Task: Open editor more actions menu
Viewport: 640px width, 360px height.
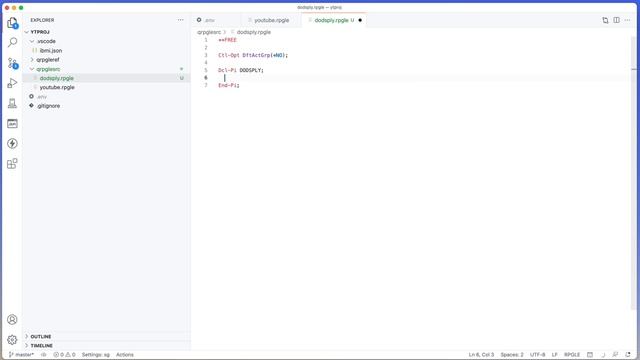Action: coord(627,20)
